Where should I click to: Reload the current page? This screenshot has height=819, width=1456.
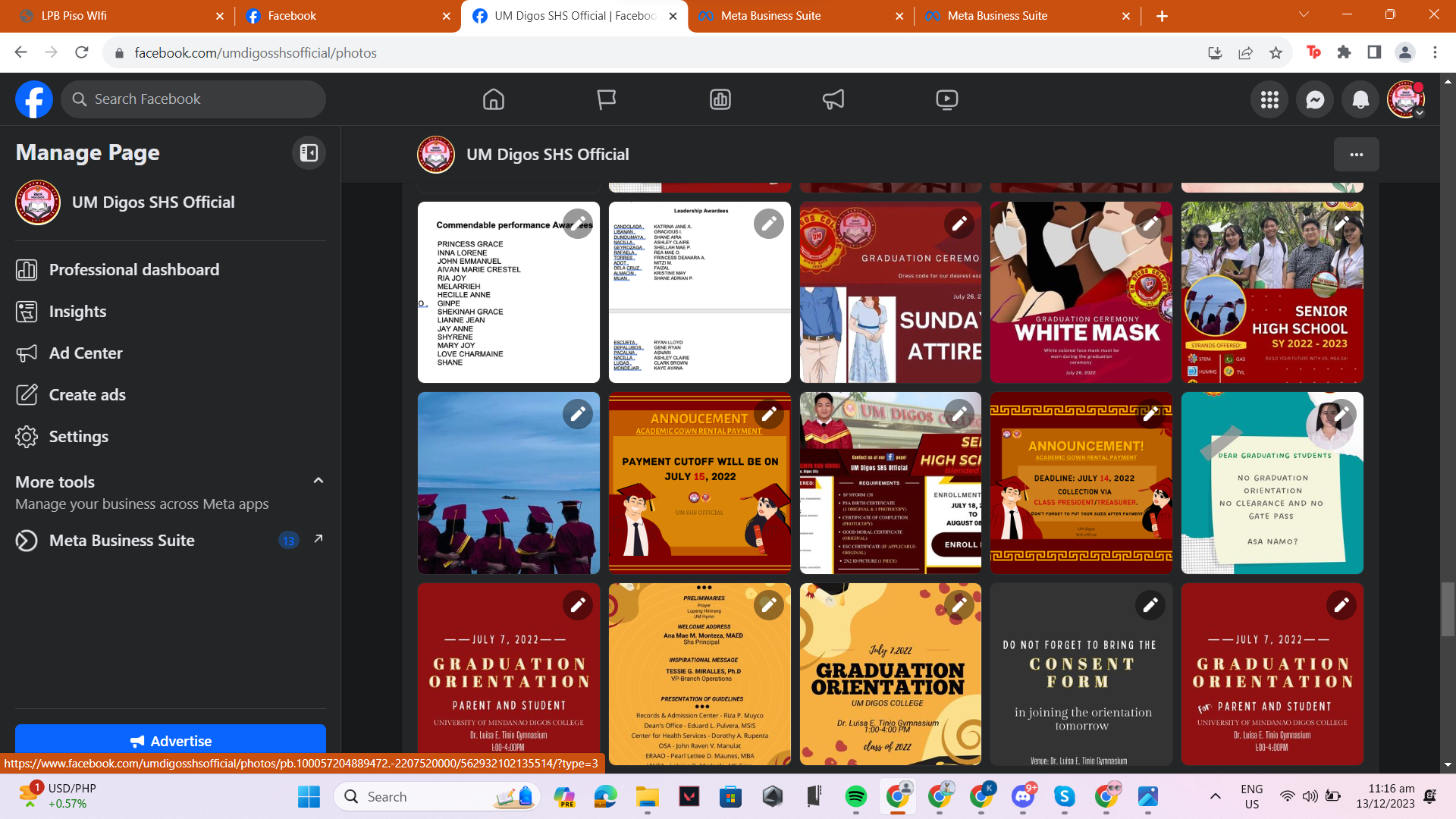point(82,52)
